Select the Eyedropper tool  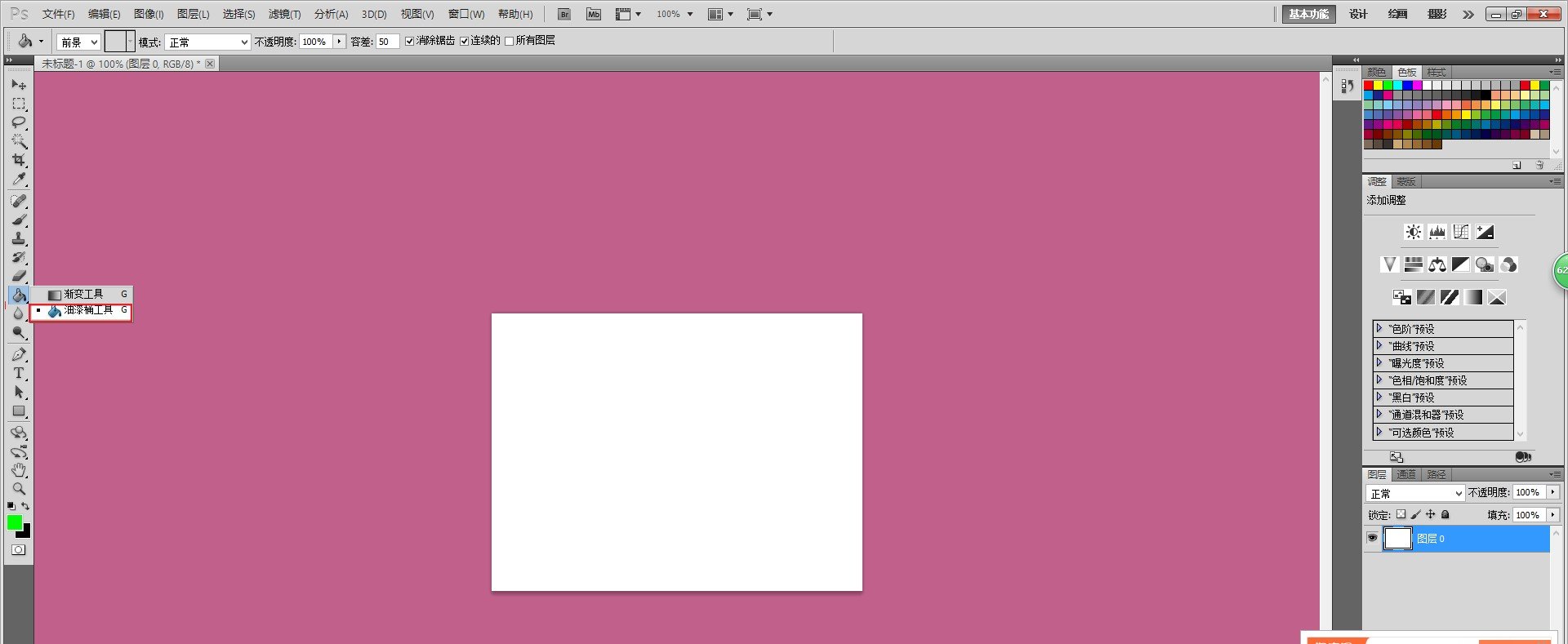coord(19,180)
